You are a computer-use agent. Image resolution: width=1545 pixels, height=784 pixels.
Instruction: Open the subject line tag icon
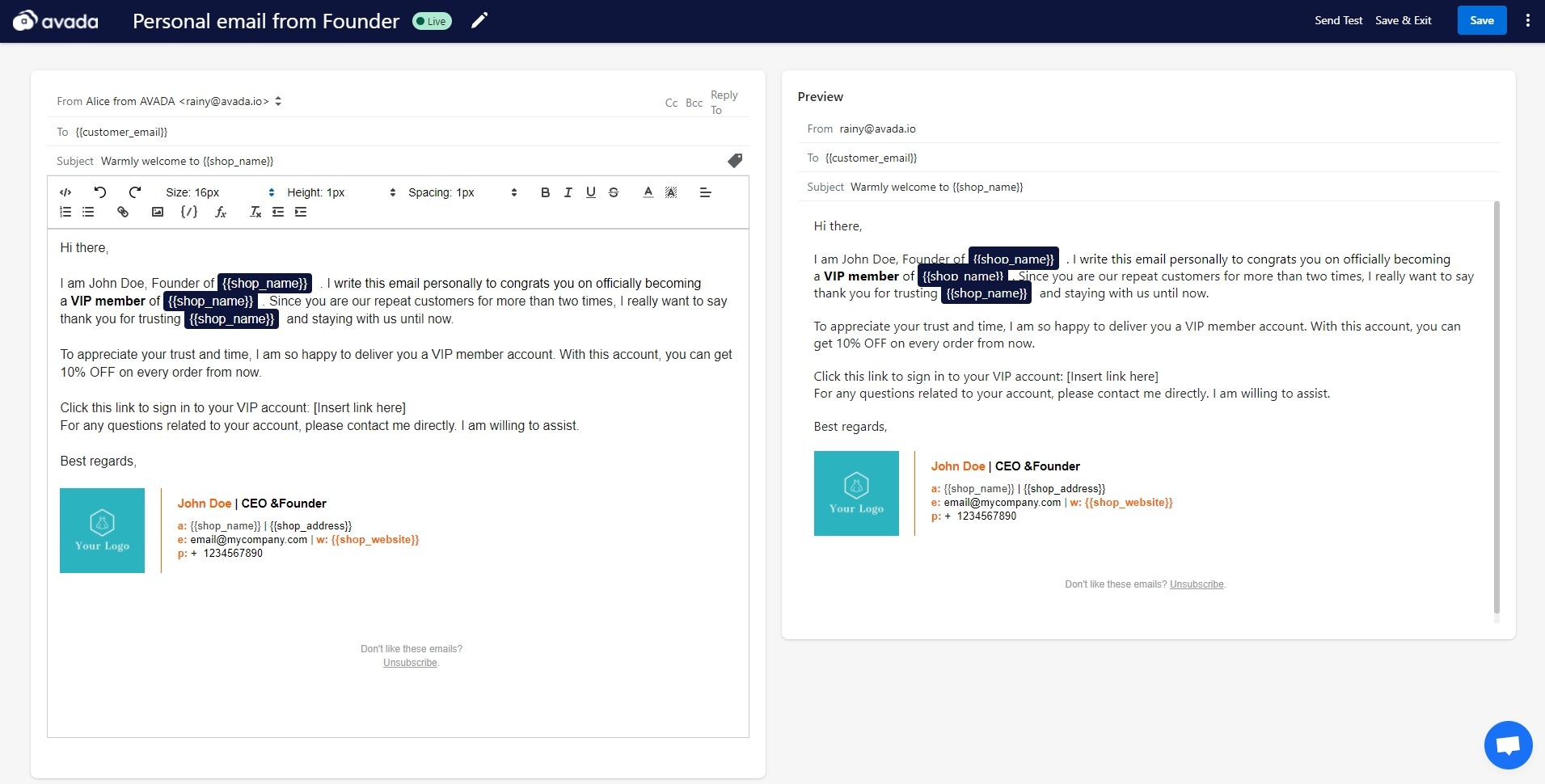[734, 161]
